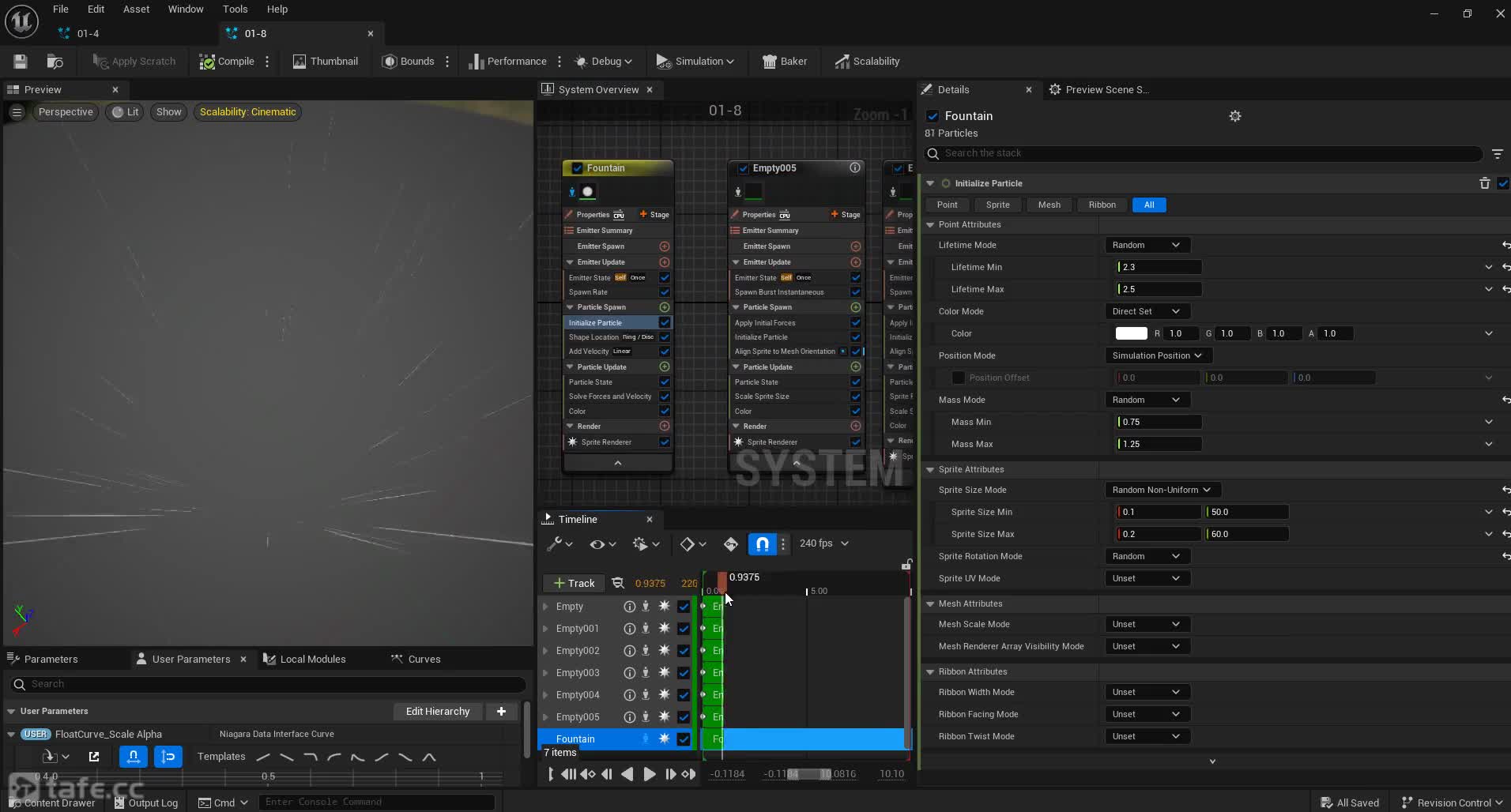1511x812 pixels.
Task: Open the Preview Scene Settings tab
Action: point(1098,89)
